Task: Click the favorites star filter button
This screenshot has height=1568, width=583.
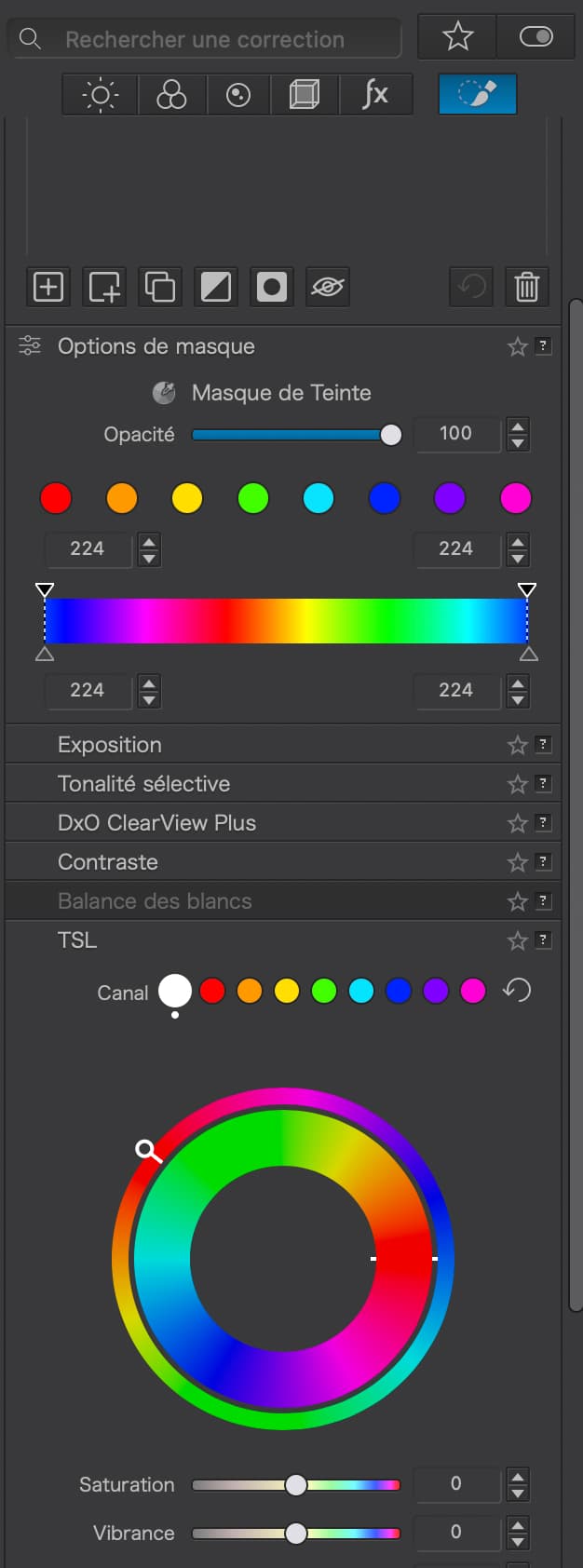Action: pos(457,37)
